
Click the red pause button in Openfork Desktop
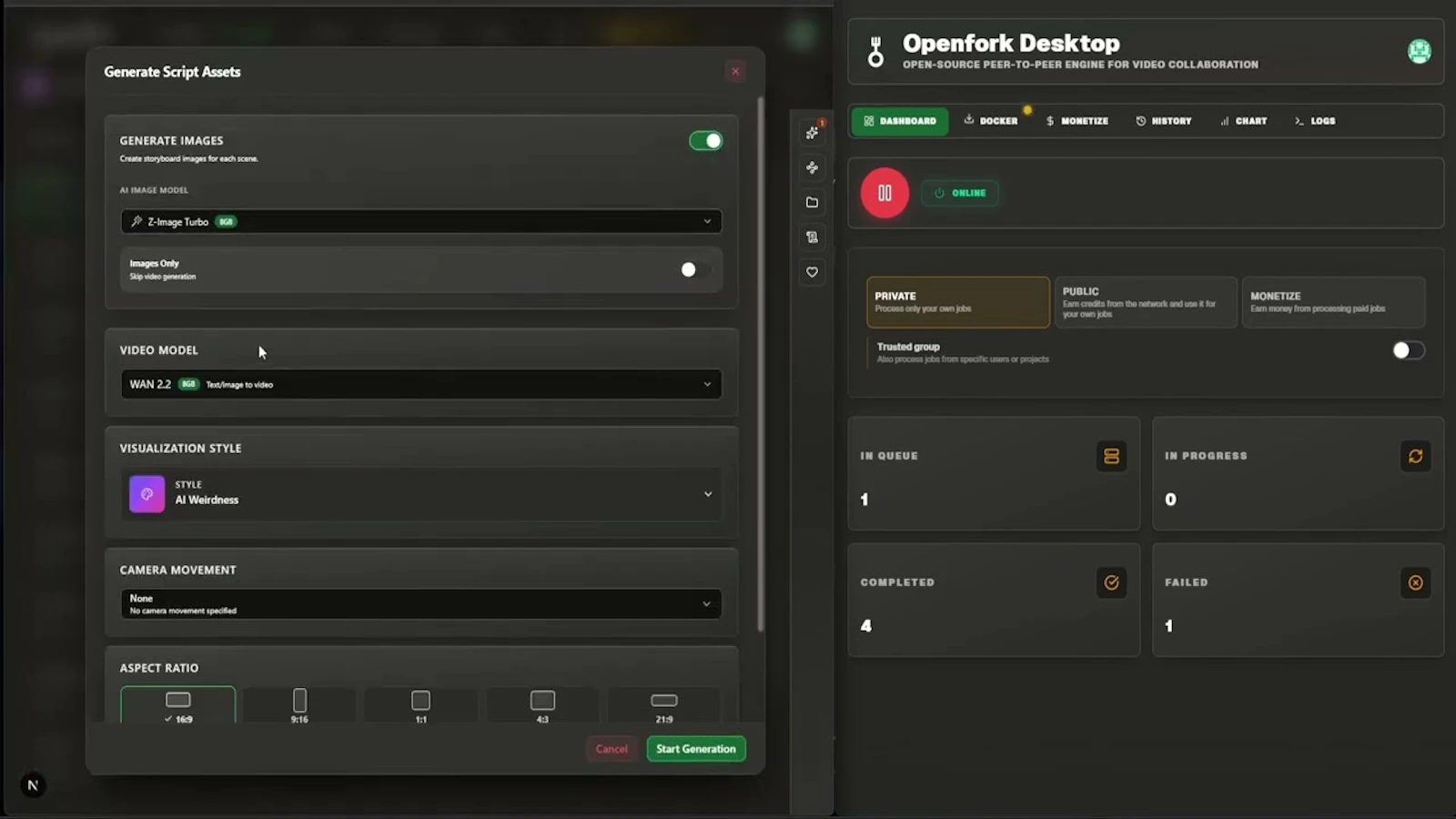point(885,193)
